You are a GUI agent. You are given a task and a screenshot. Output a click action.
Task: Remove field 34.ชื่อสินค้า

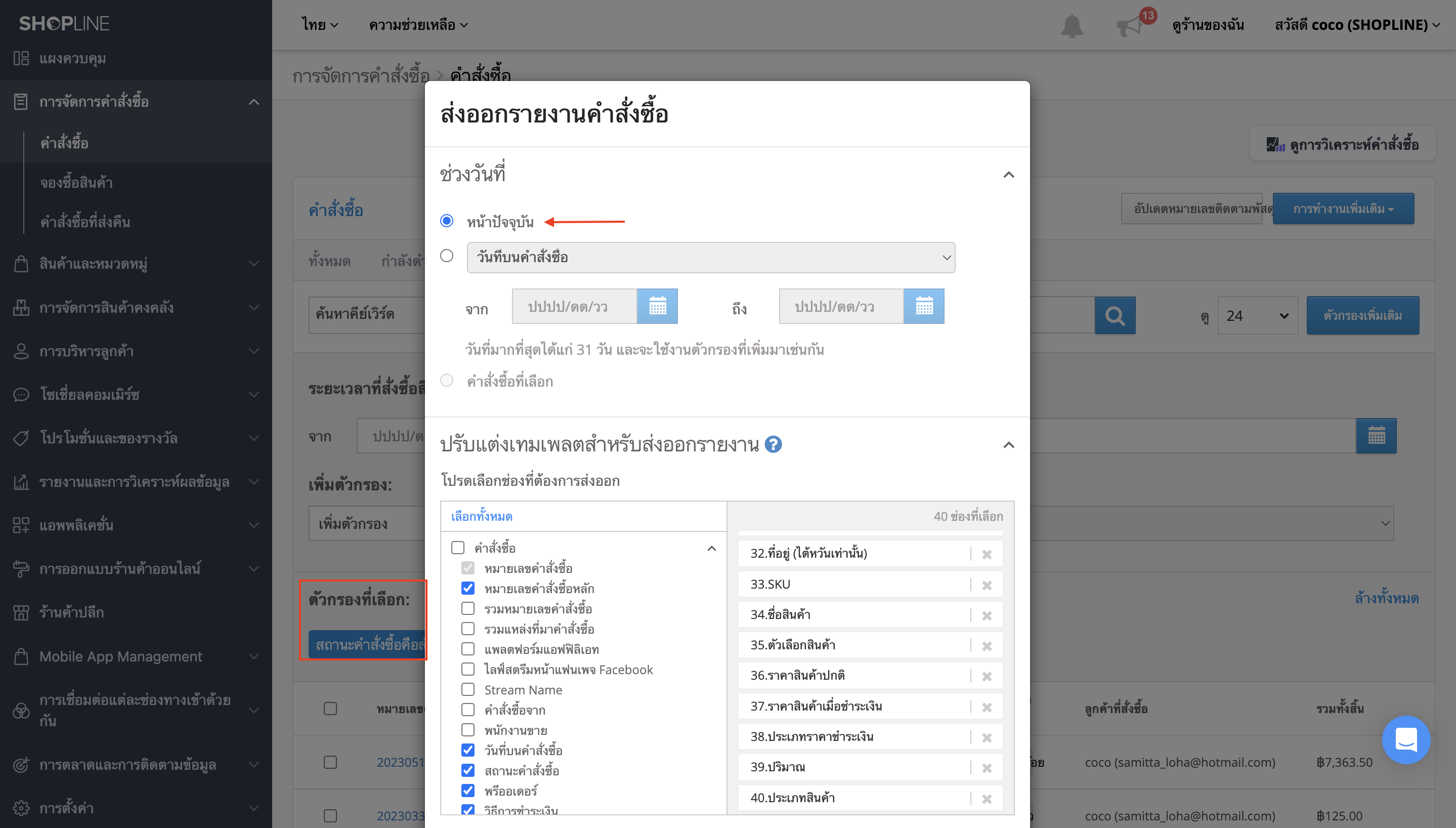click(987, 615)
